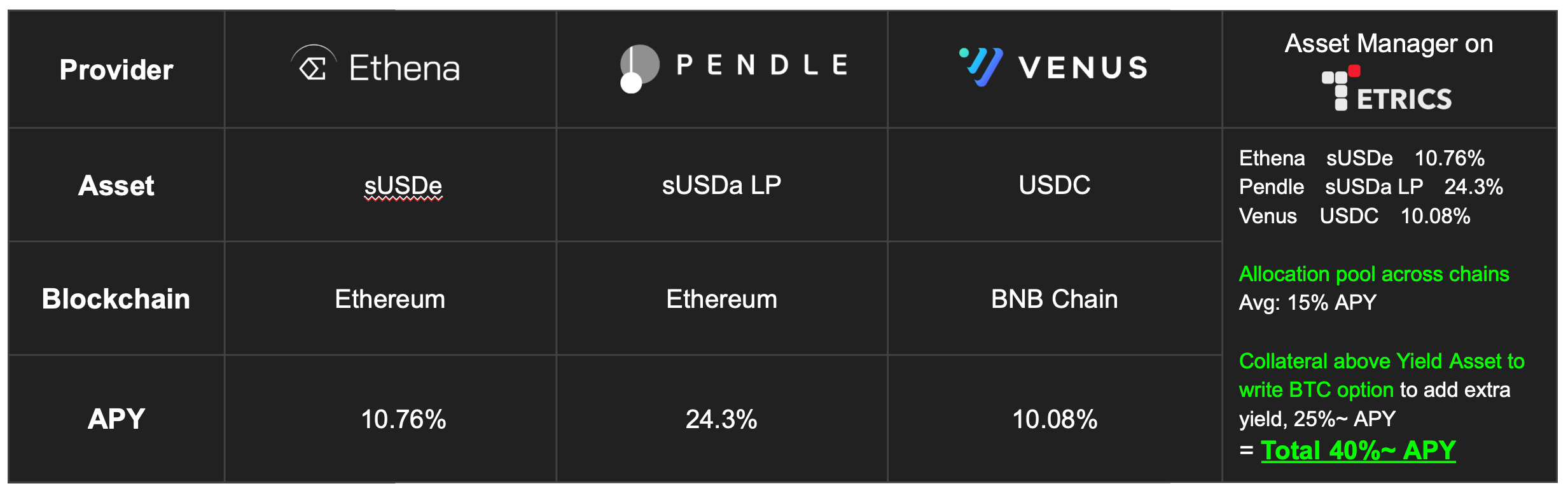Click the sUSDa LP asset cell
Image resolution: width=1568 pixels, height=493 pixels.
(721, 185)
